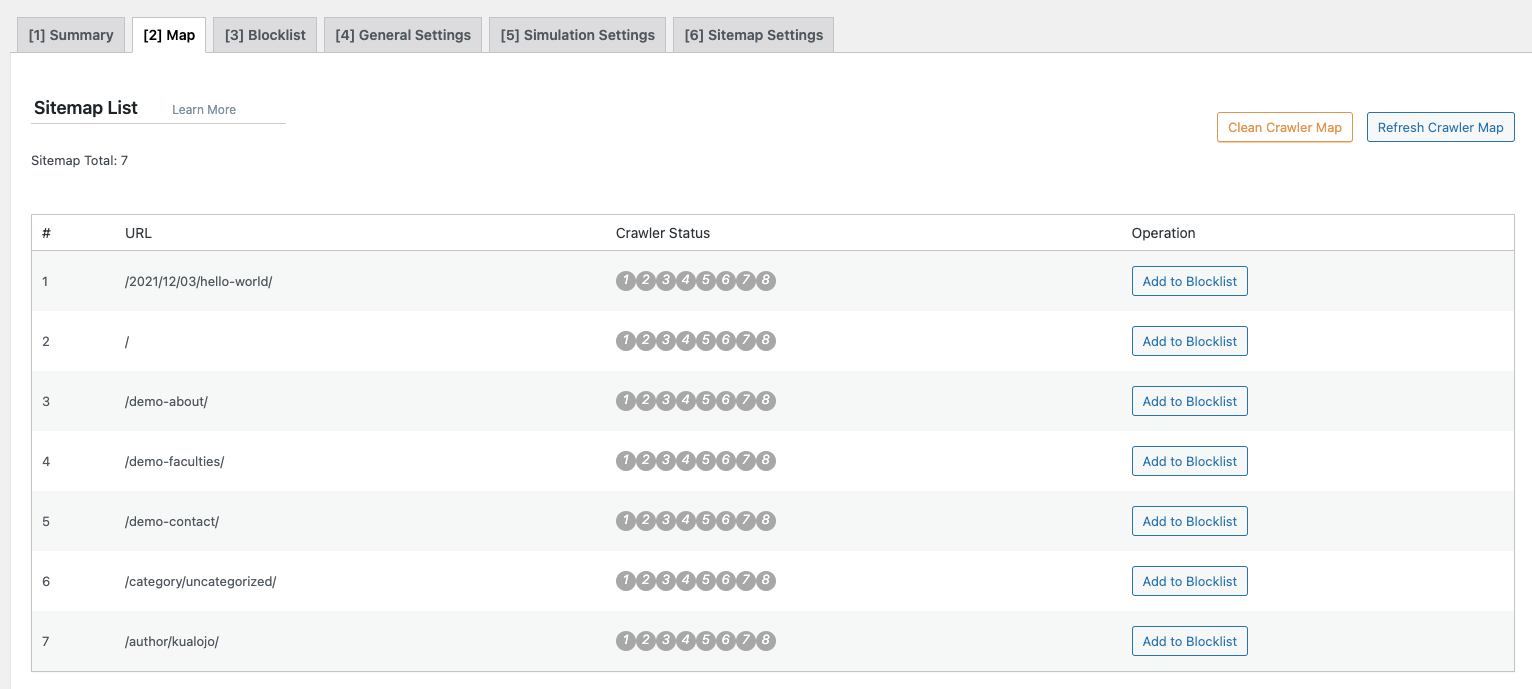Click the /2021/12/03/hello-world/ URL text
Viewport: 1532px width, 689px height.
click(199, 282)
